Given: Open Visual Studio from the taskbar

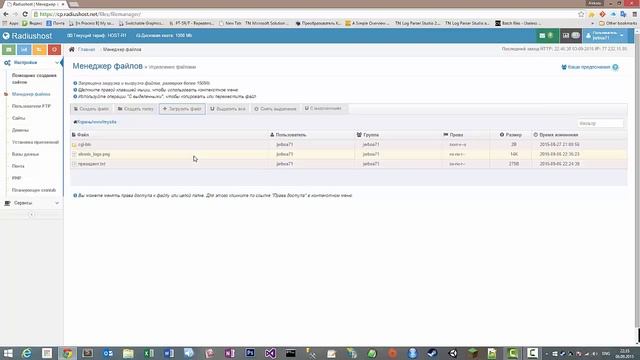Looking at the screenshot, I should [270, 353].
